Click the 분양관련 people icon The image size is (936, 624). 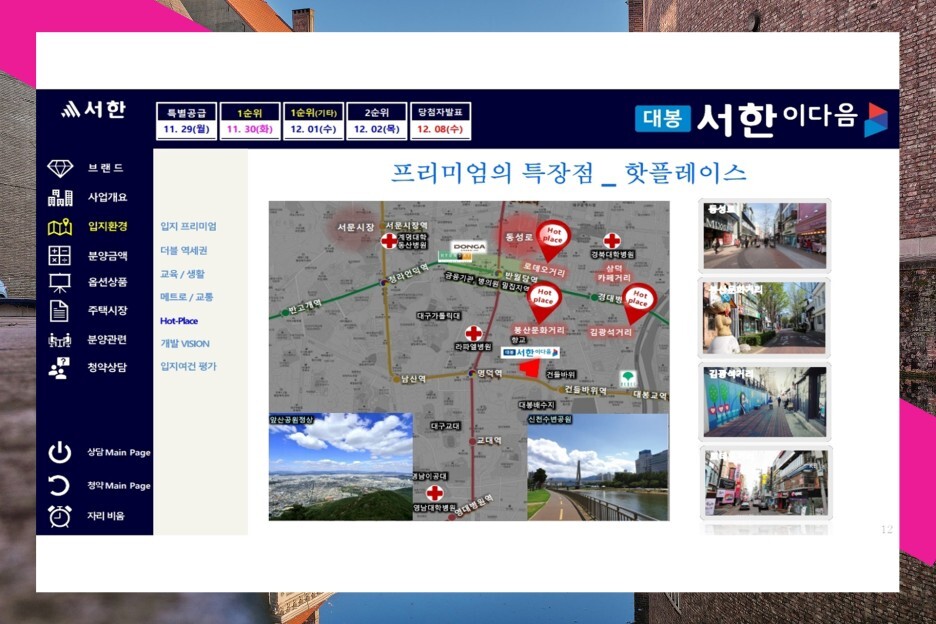[x=60, y=340]
